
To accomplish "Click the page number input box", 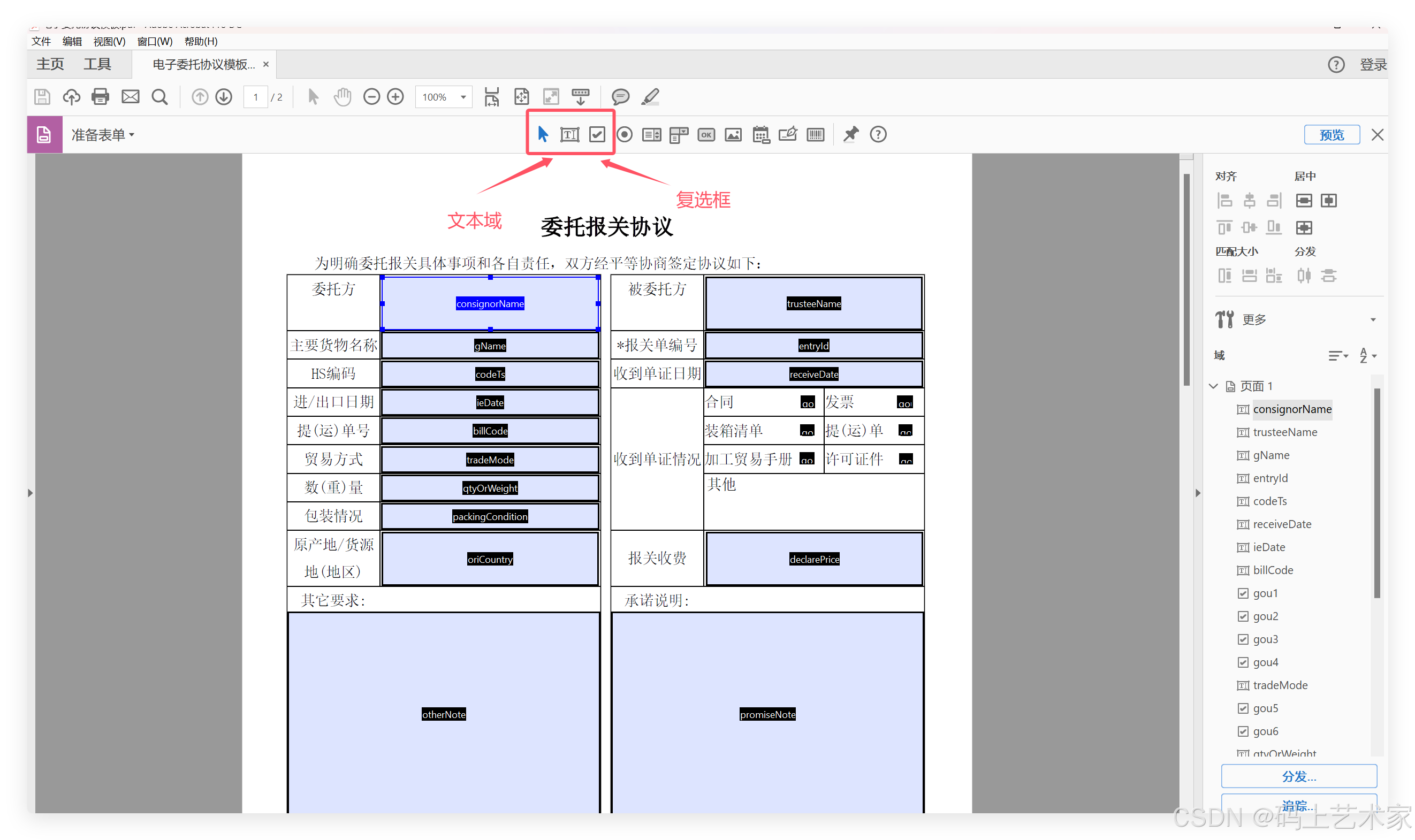I will click(255, 97).
